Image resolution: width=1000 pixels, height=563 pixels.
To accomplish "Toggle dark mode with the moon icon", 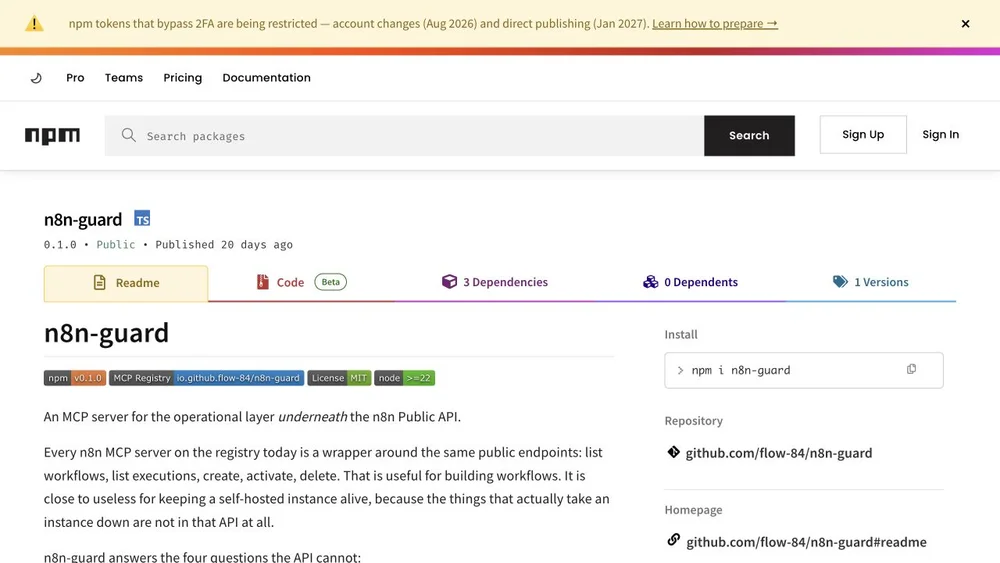I will [36, 78].
